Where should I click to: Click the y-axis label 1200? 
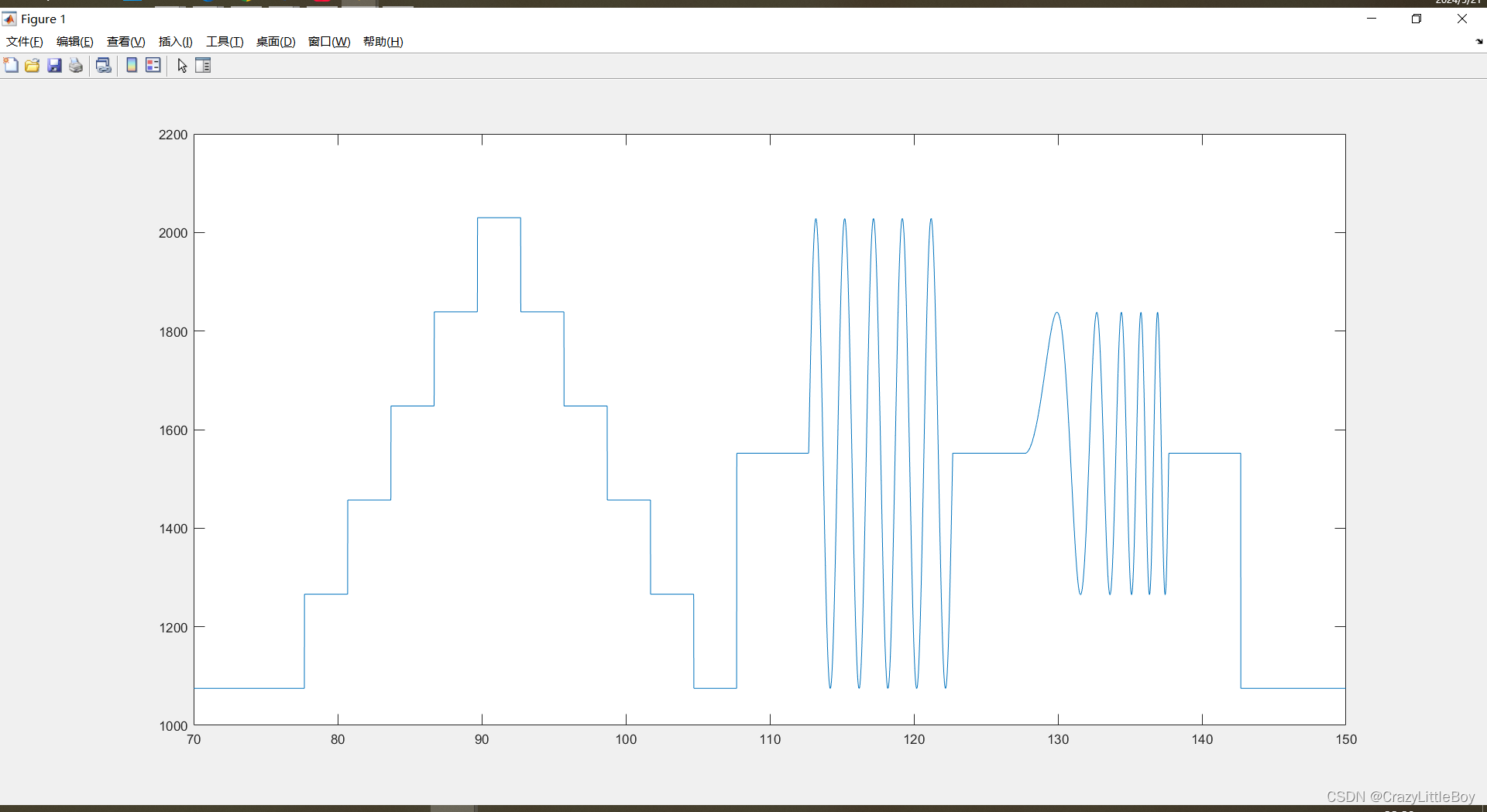173,628
